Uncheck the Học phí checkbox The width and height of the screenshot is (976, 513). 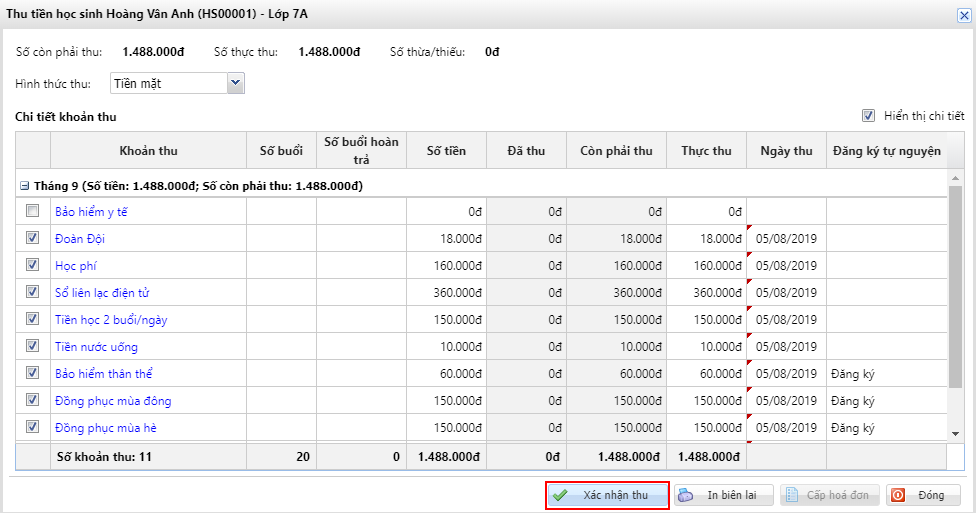coord(32,265)
